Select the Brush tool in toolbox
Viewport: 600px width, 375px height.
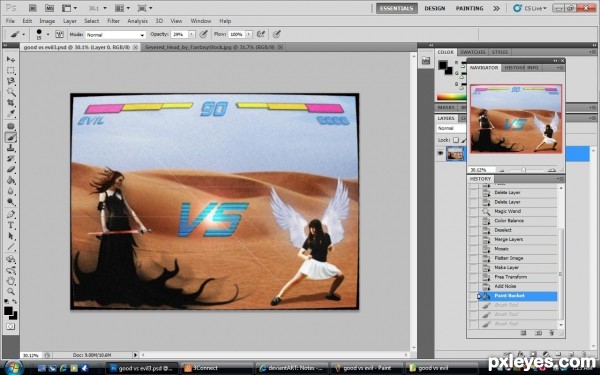click(10, 137)
